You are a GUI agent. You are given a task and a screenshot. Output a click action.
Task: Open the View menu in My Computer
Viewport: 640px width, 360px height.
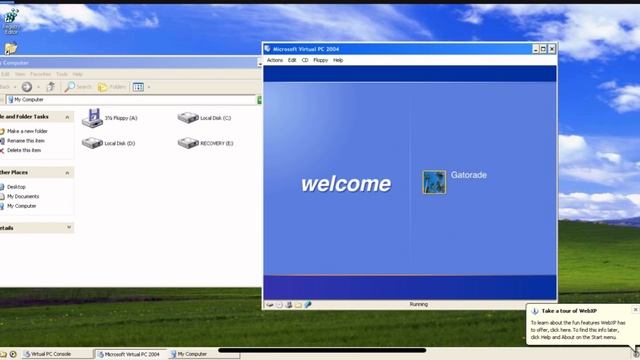[20, 74]
